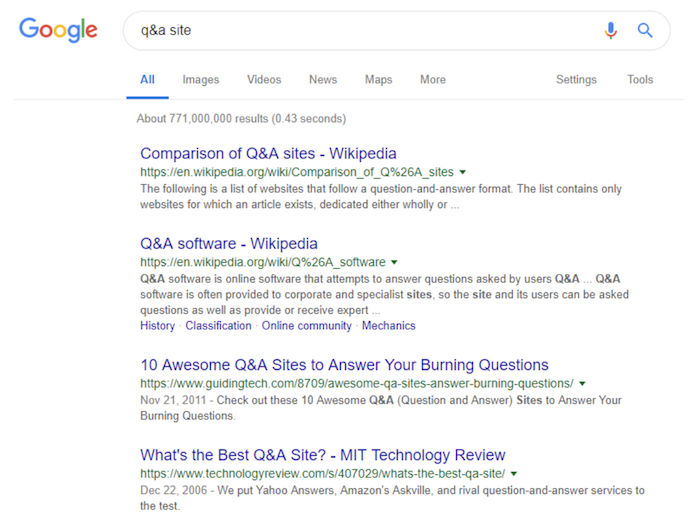Screen dimensions: 700x523
Task: Click the blue magnifying glass search icon
Action: click(x=645, y=30)
